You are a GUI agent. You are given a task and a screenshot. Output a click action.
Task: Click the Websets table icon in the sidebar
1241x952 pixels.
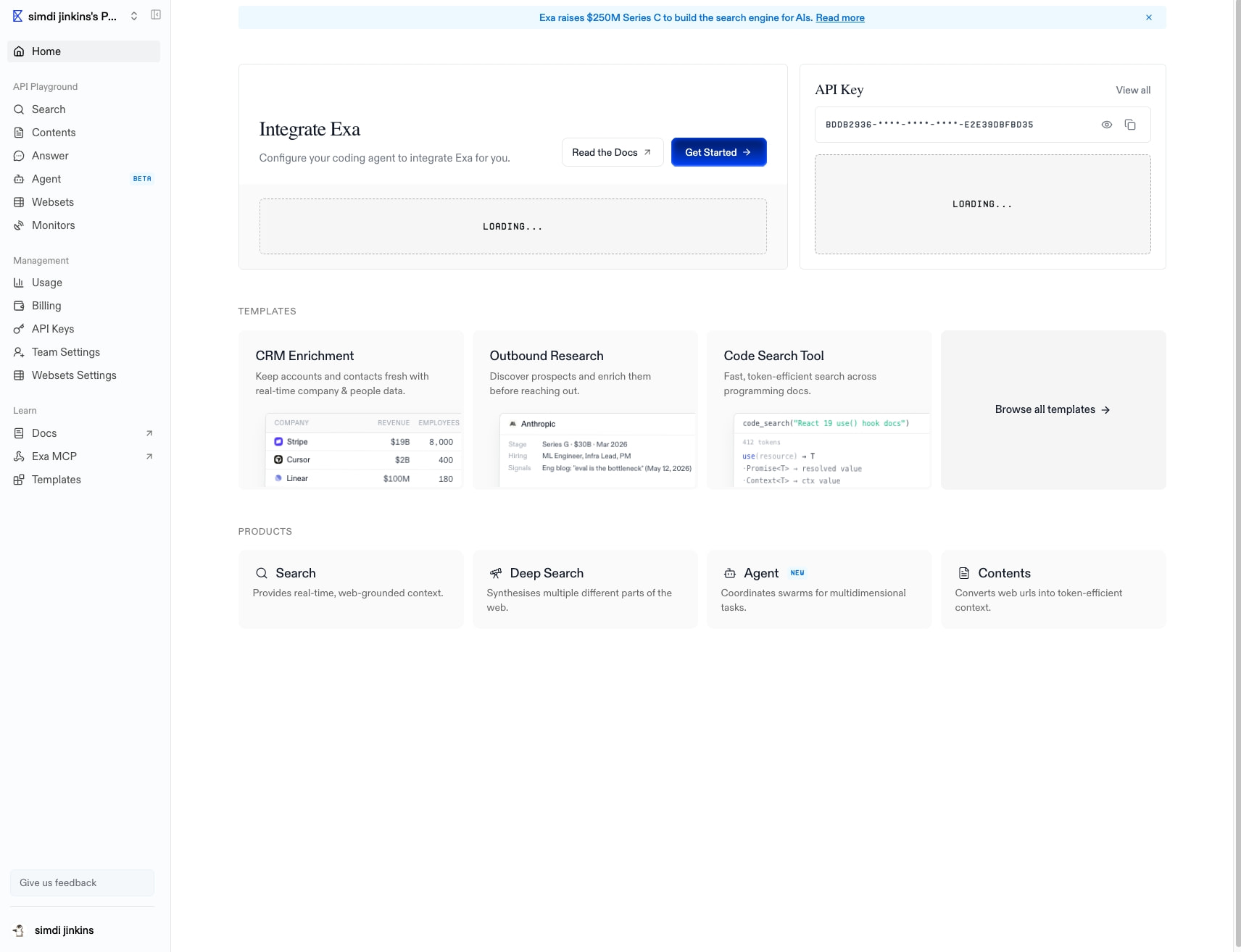19,202
